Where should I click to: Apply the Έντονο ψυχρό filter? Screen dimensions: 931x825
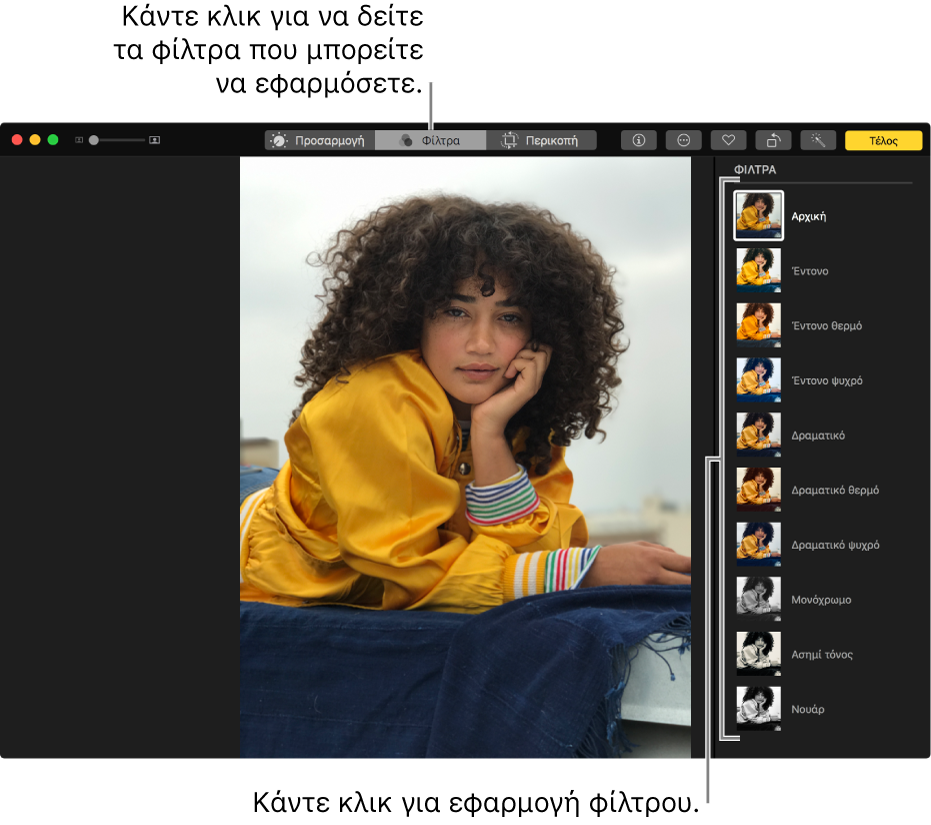point(758,381)
